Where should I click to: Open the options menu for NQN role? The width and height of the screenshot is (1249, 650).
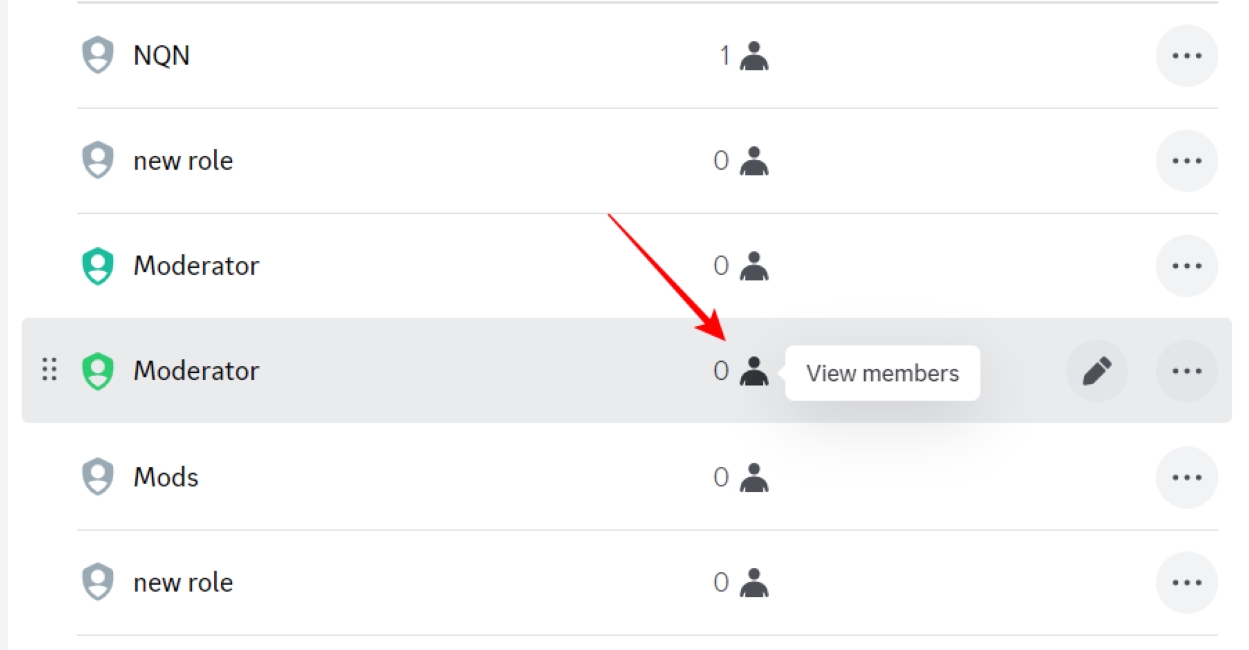click(1187, 55)
